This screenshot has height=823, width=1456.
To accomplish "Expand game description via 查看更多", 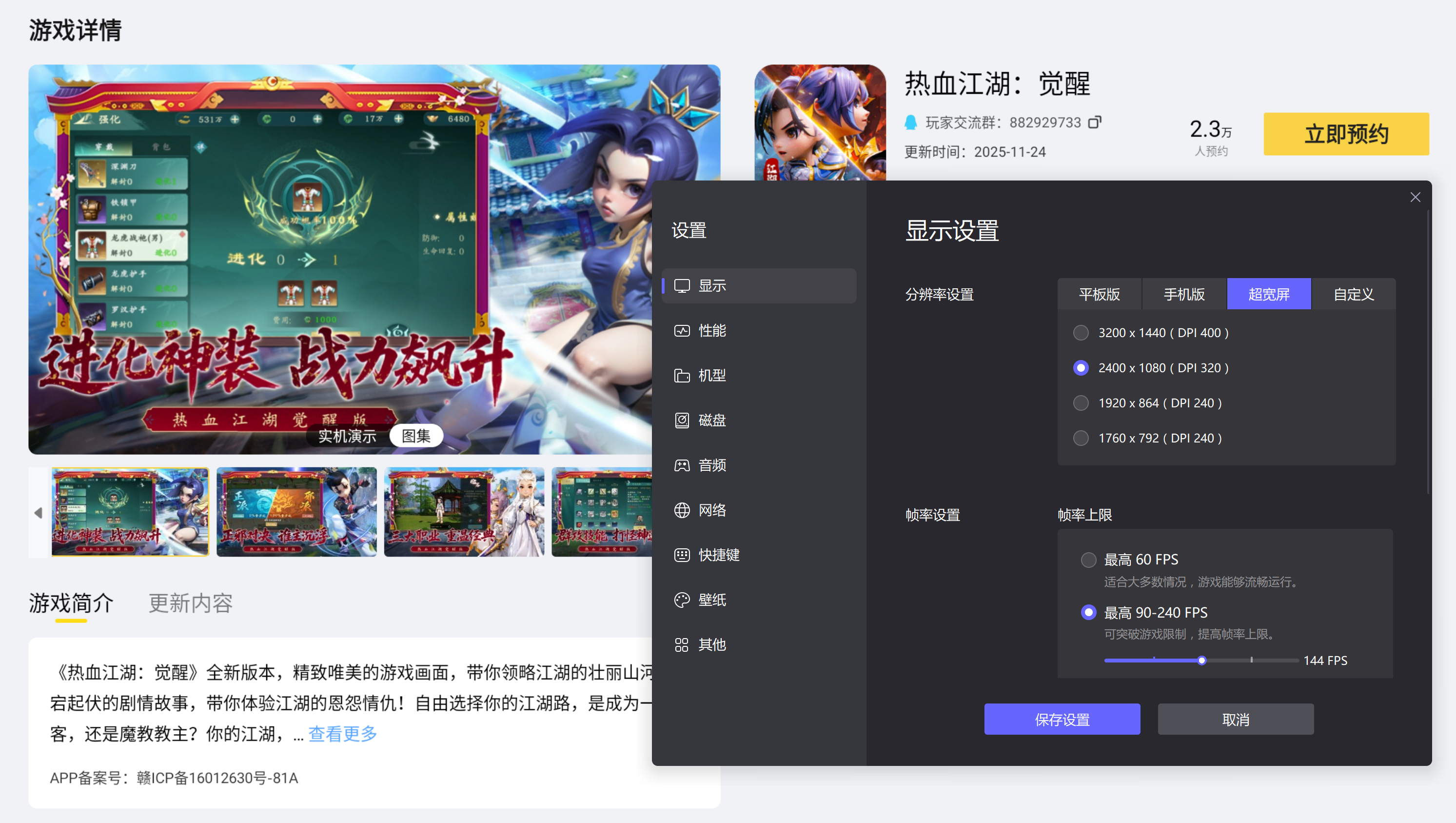I will 342,734.
